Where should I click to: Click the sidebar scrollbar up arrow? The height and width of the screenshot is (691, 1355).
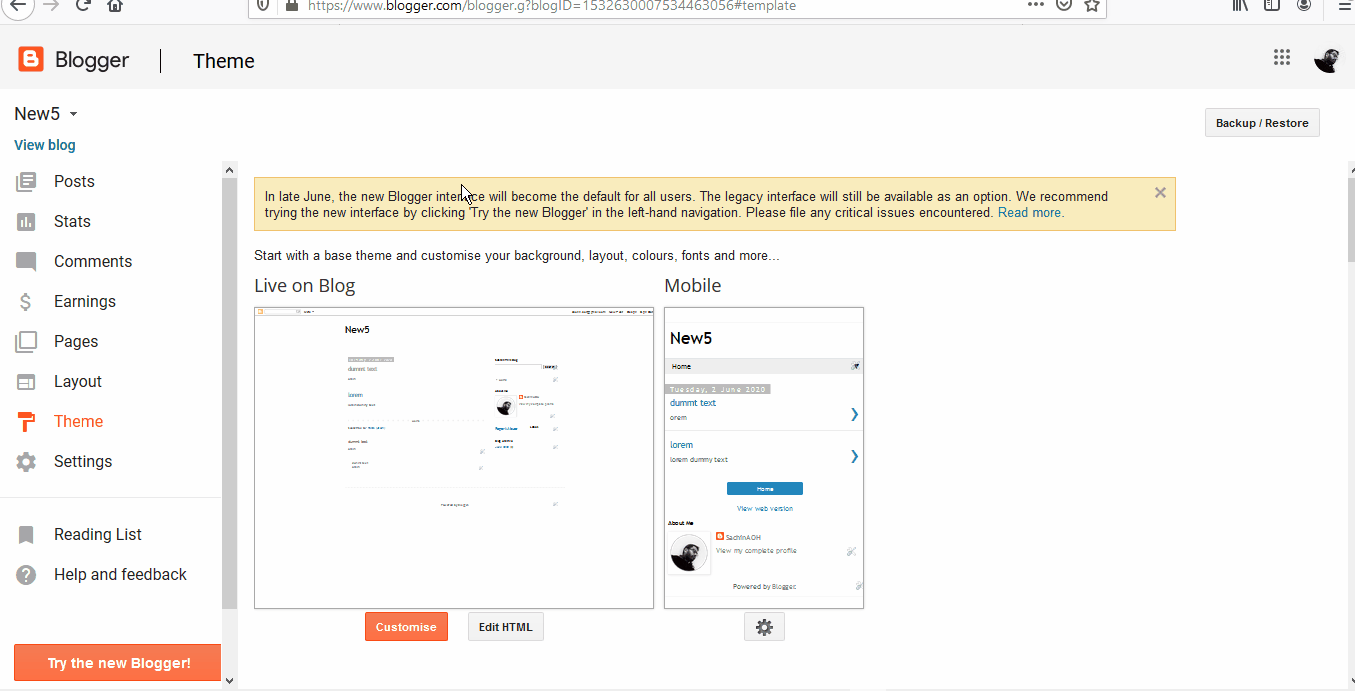click(229, 170)
